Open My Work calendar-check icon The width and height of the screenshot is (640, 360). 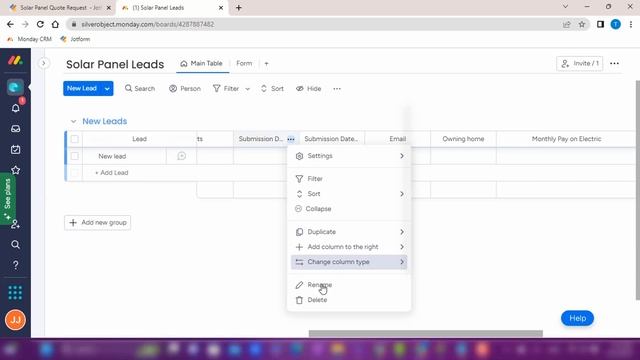click(16, 149)
